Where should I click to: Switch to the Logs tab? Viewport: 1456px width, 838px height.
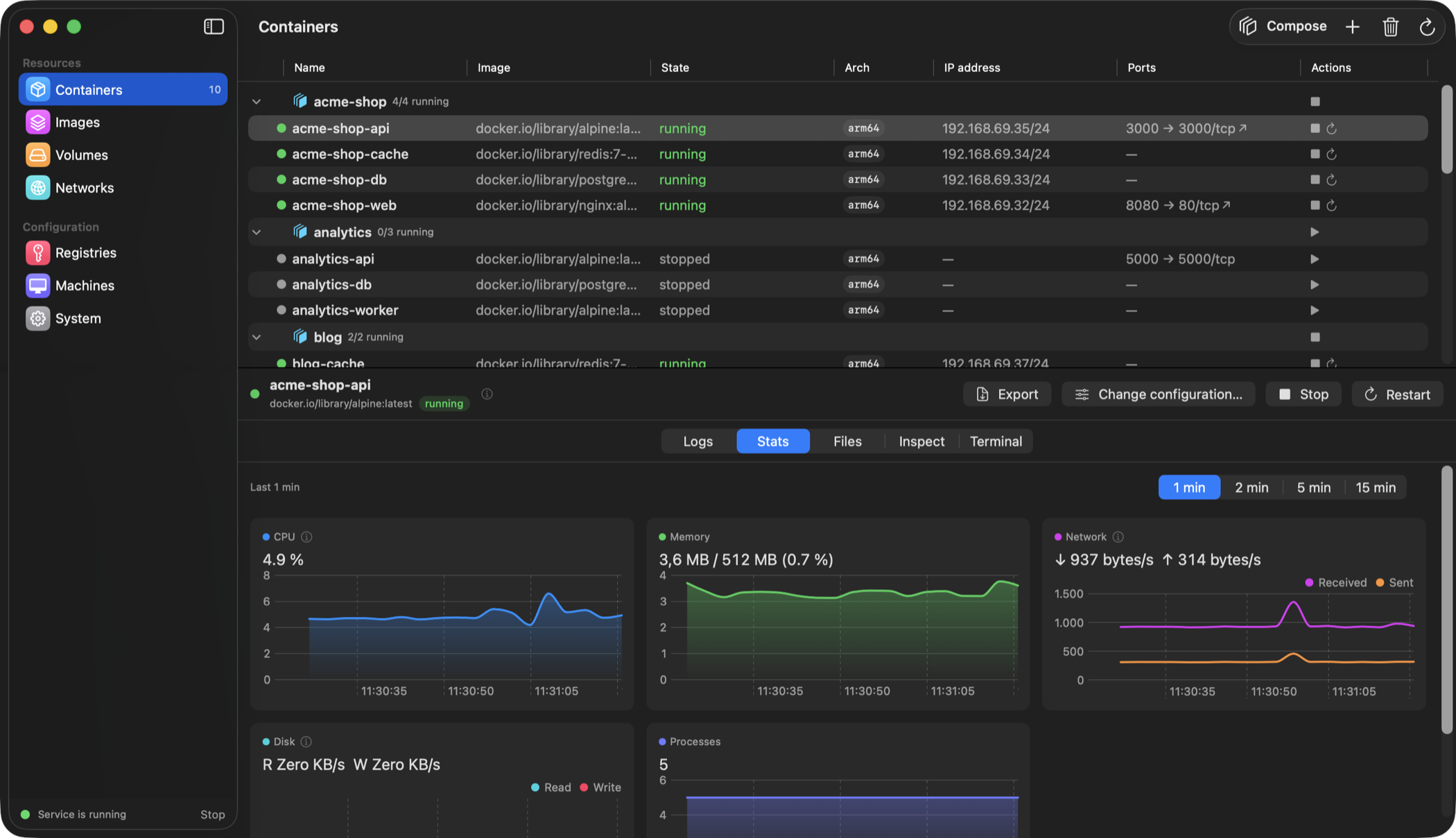click(698, 442)
